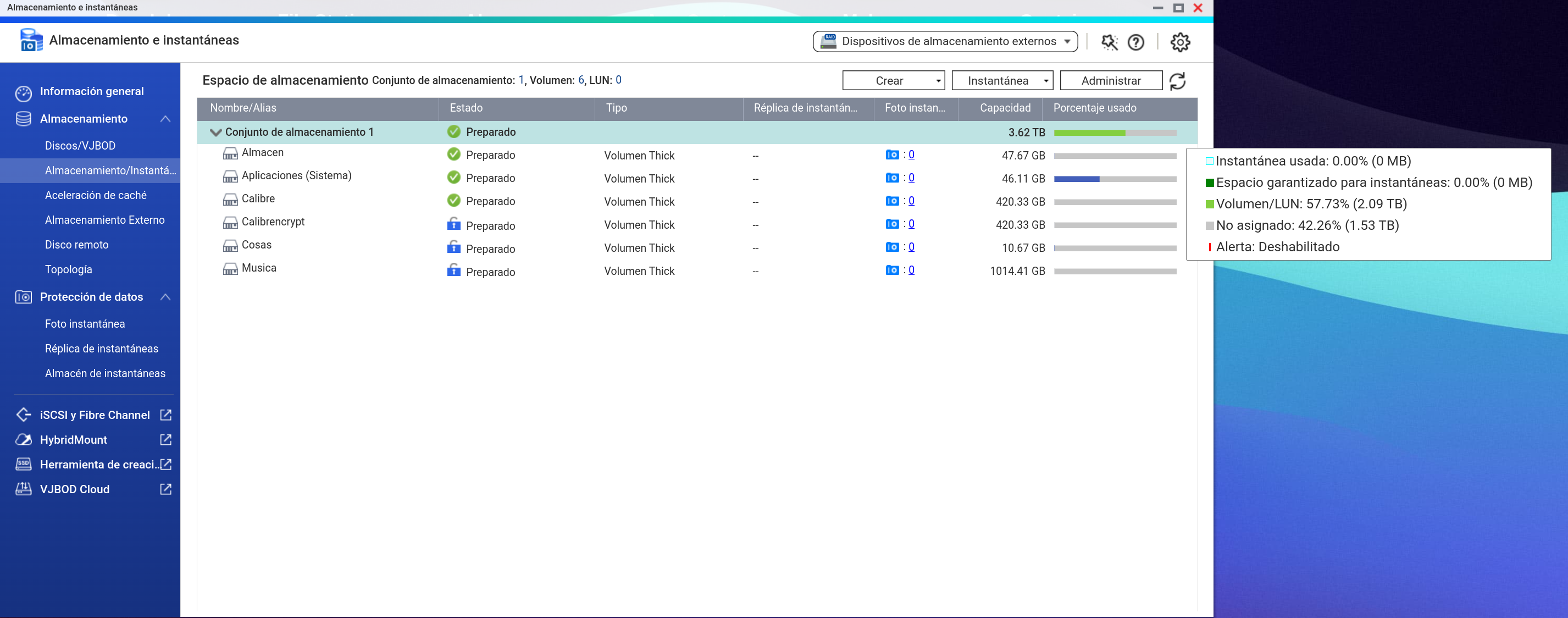Open the Instantánea dropdown button
1568x618 pixels.
pyautogui.click(x=1001, y=80)
